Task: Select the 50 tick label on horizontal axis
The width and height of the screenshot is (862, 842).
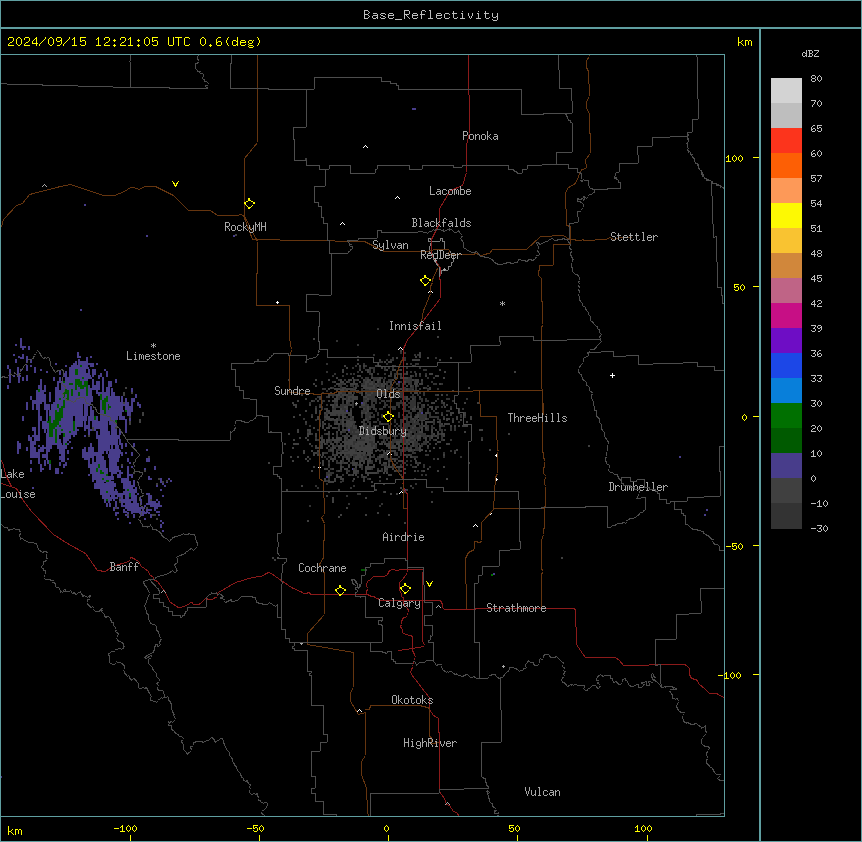Action: click(514, 828)
